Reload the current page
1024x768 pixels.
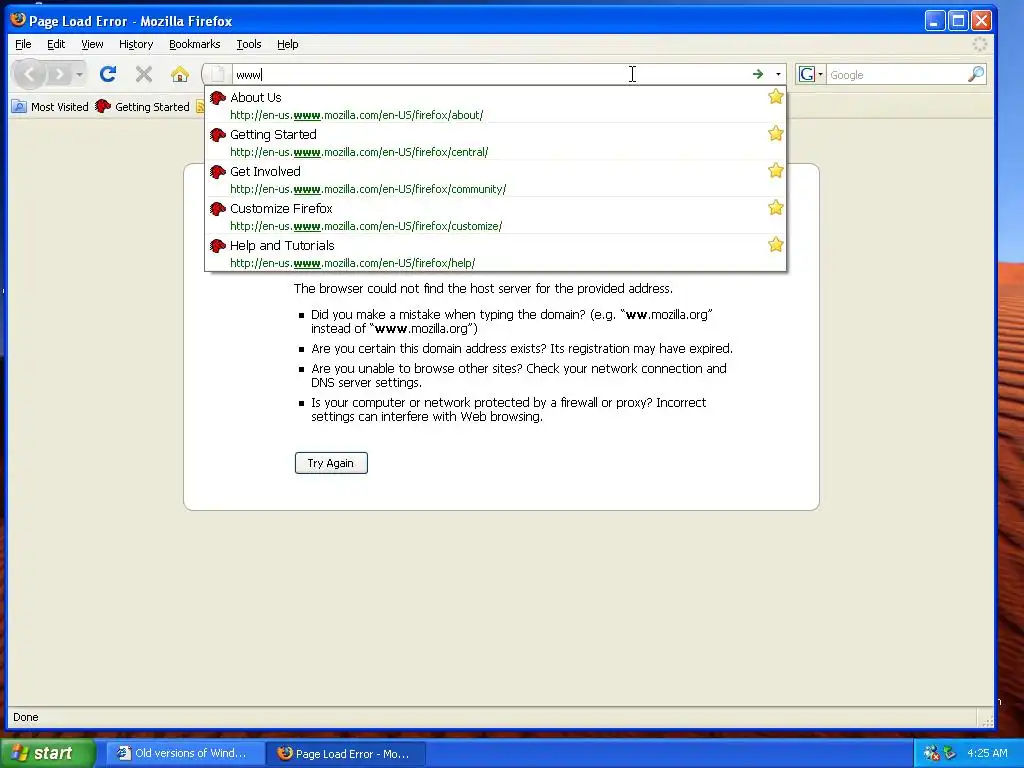(108, 74)
